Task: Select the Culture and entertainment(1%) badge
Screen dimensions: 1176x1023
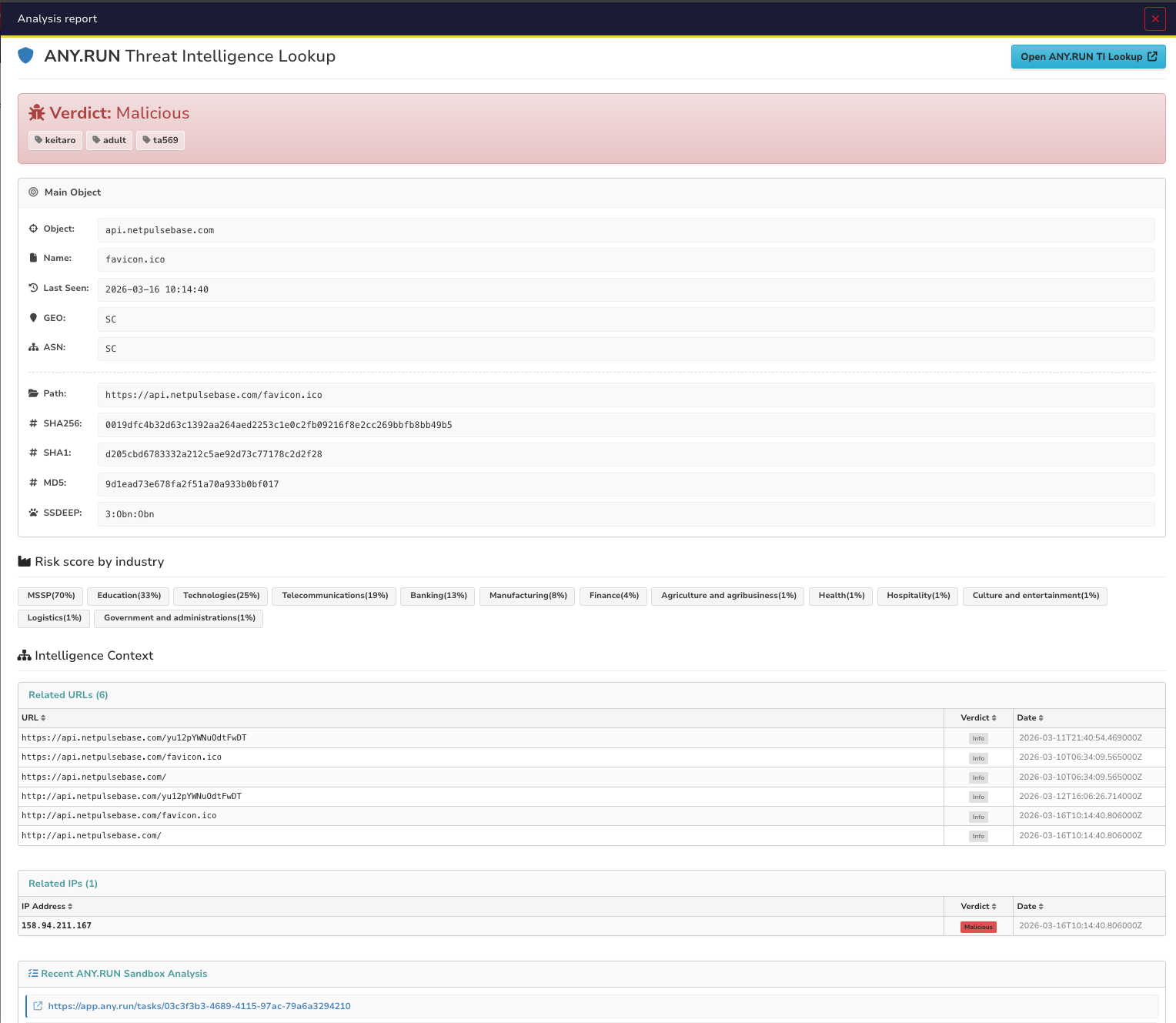Action: [x=1036, y=596]
